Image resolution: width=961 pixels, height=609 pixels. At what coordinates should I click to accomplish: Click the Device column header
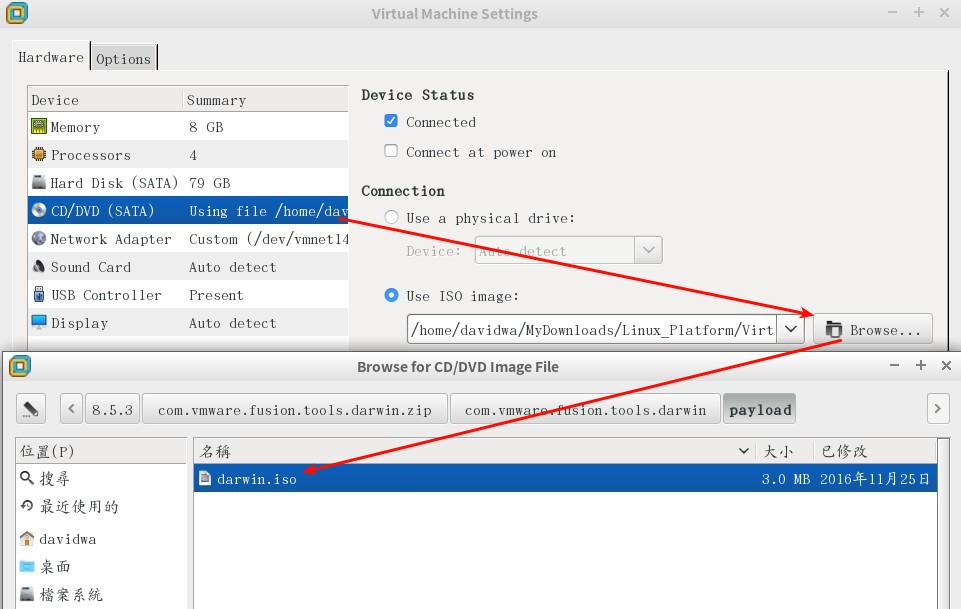tap(105, 100)
